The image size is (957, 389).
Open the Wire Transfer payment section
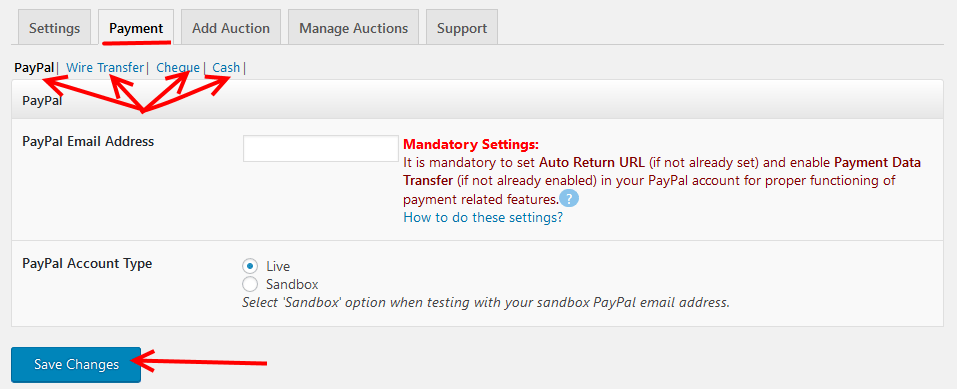pos(105,68)
